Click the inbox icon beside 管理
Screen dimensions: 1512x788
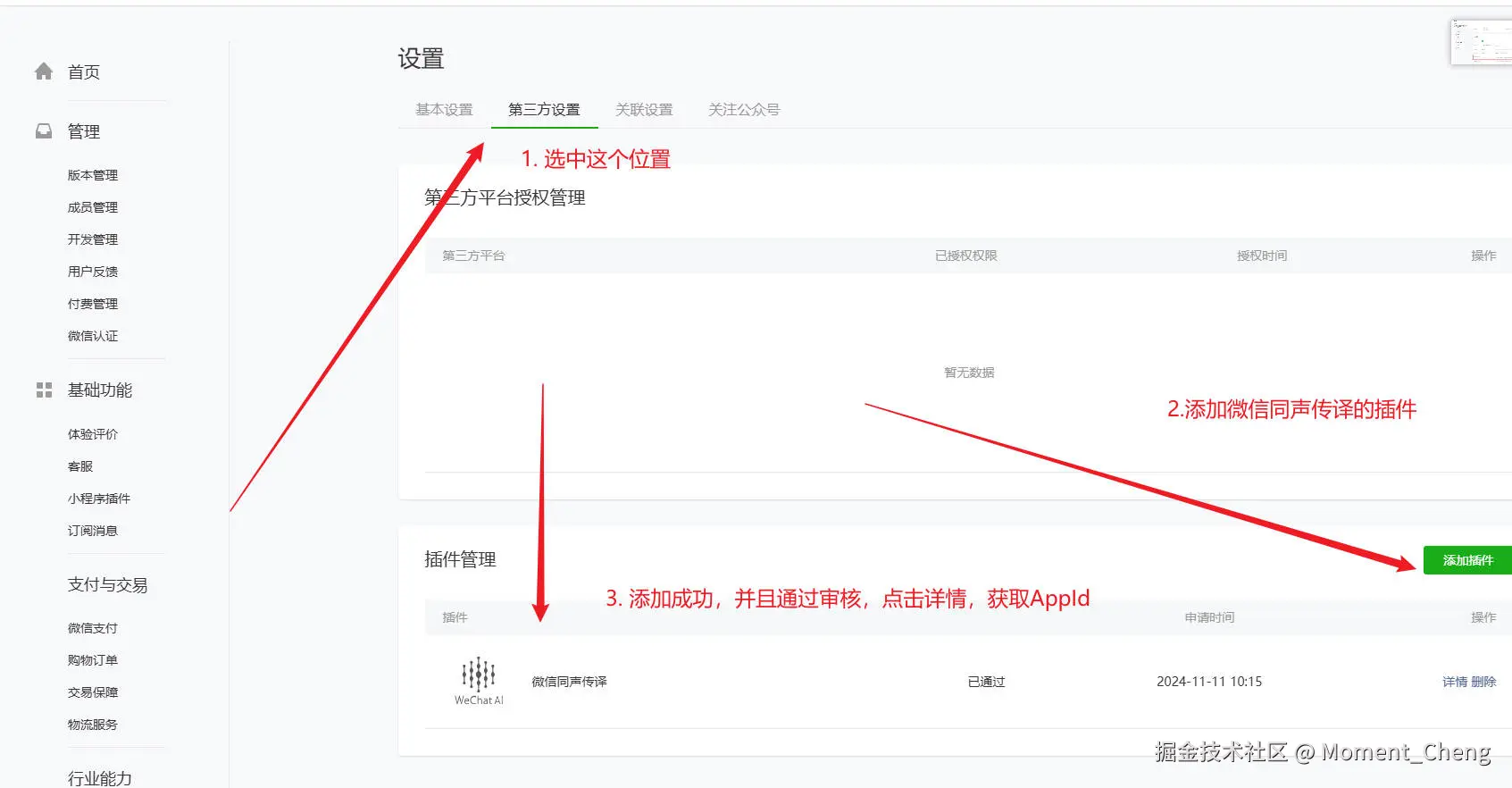tap(44, 131)
